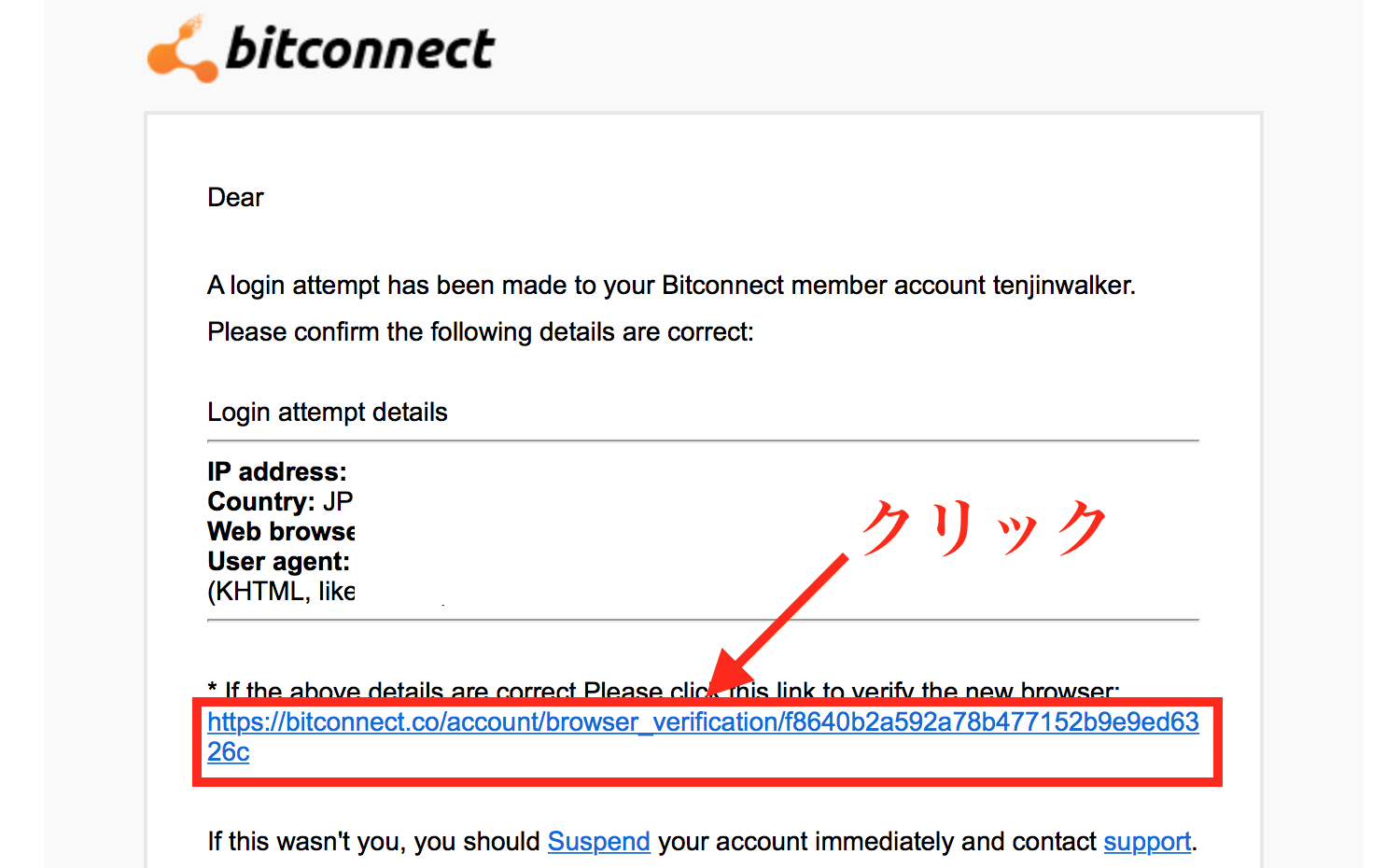Click the divider line below Login attempt details
This screenshot has width=1386, height=868.
[703, 441]
